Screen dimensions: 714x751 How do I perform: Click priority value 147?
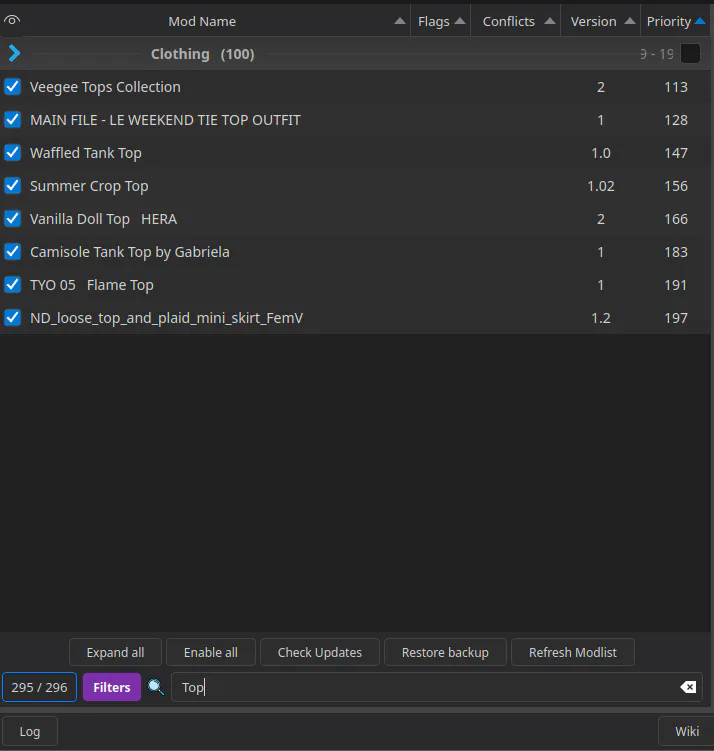click(x=676, y=153)
